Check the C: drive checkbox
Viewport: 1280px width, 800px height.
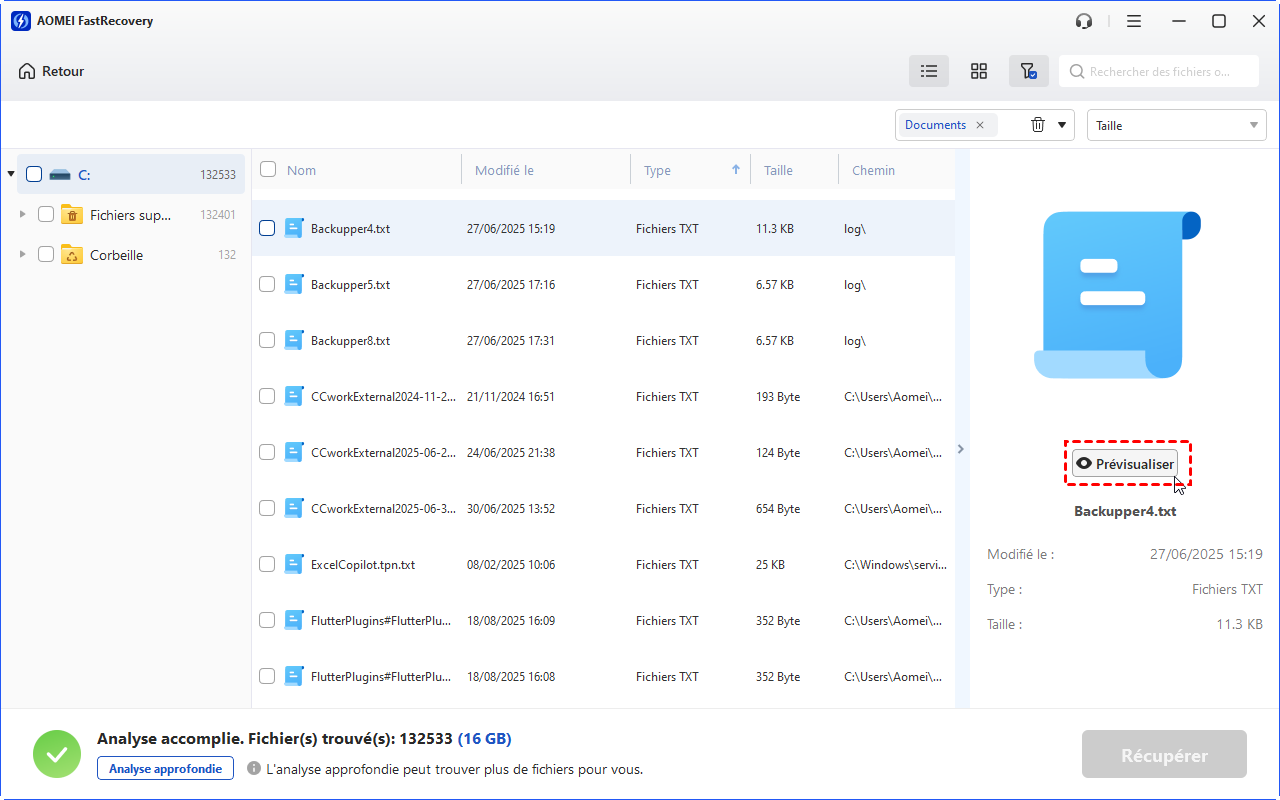34,174
